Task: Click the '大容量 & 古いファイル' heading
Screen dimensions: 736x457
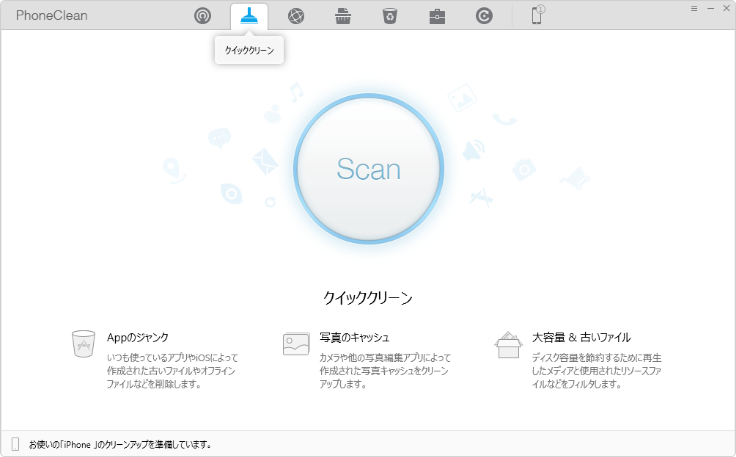Action: [581, 337]
